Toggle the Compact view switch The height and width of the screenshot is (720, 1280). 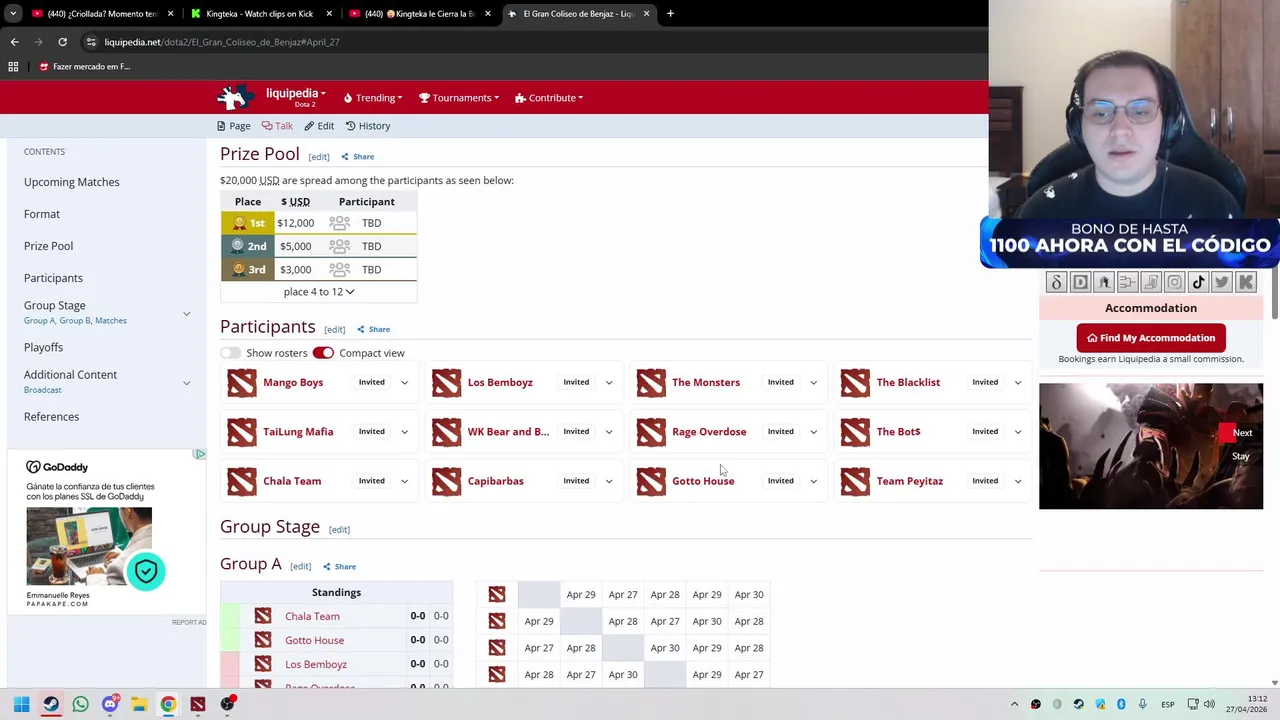(x=323, y=353)
